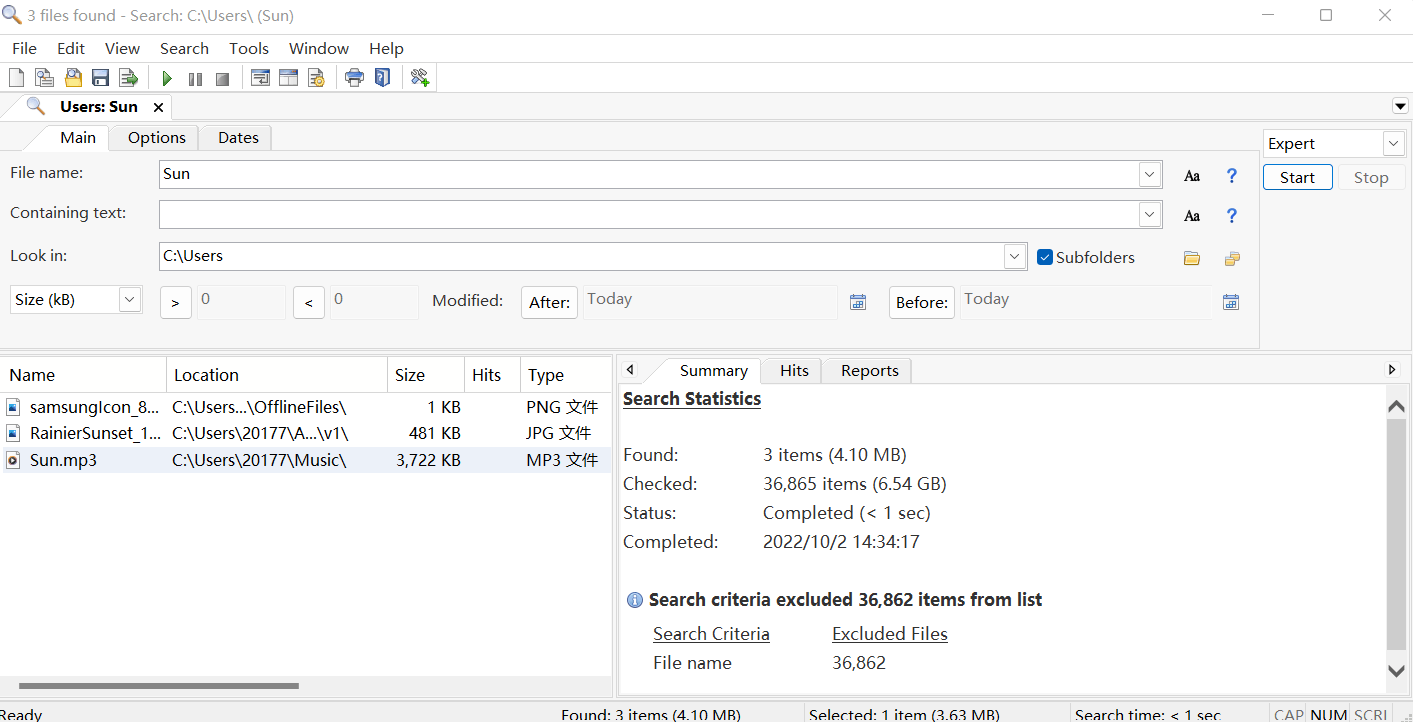
Task: Uncheck the Subfolders checkbox
Action: tap(1045, 257)
